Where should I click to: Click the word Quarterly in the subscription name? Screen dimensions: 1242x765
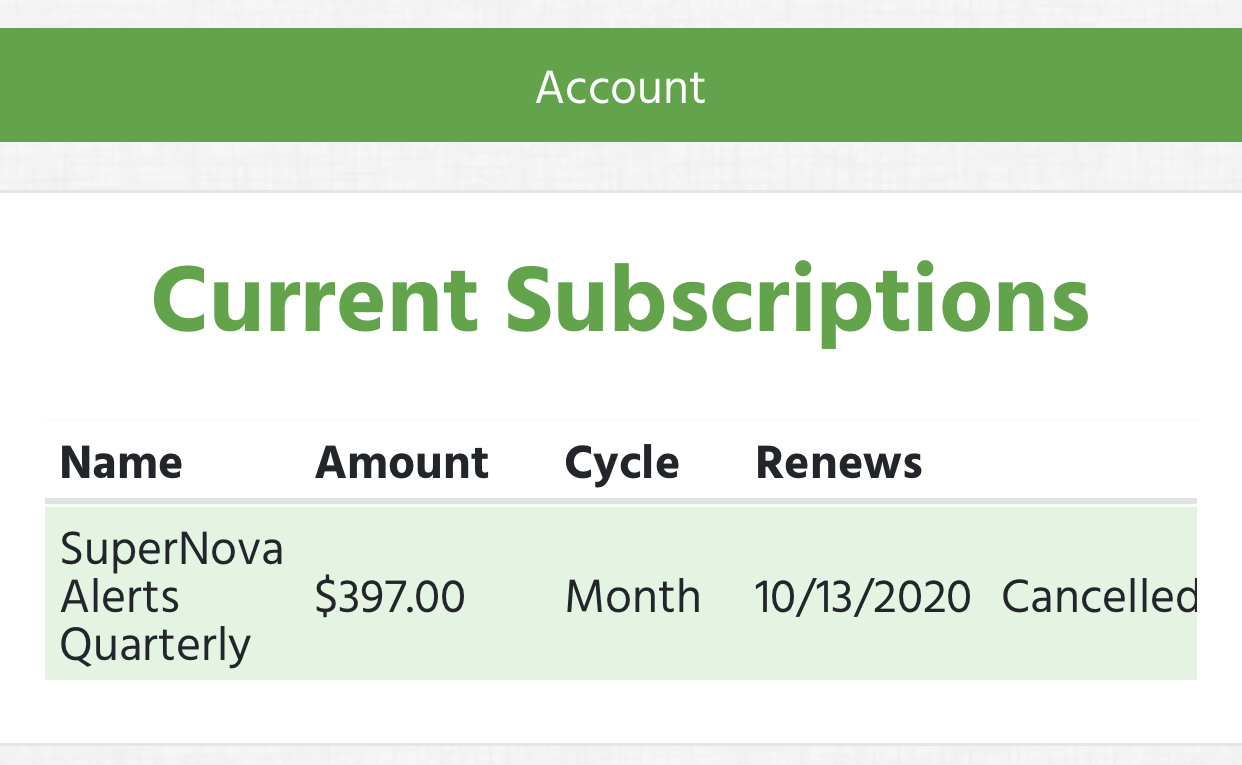(x=155, y=645)
